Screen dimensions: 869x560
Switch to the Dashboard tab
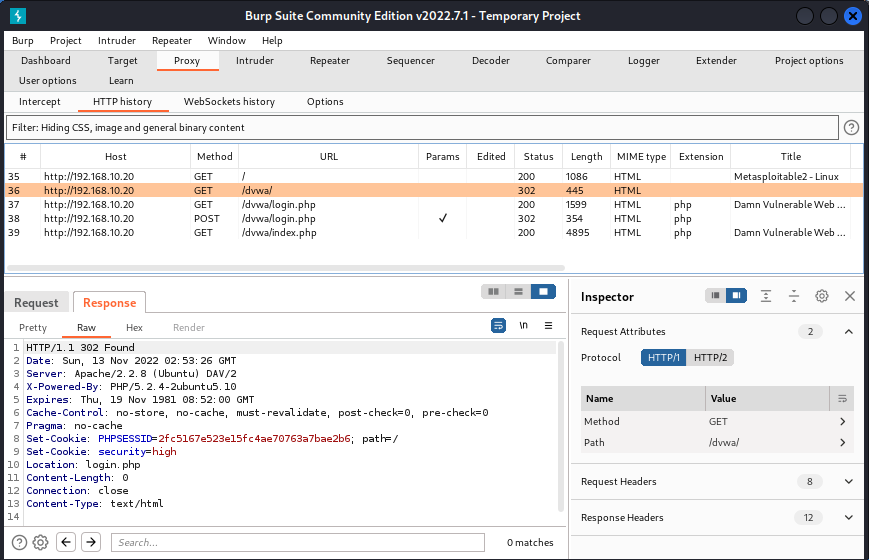(46, 60)
